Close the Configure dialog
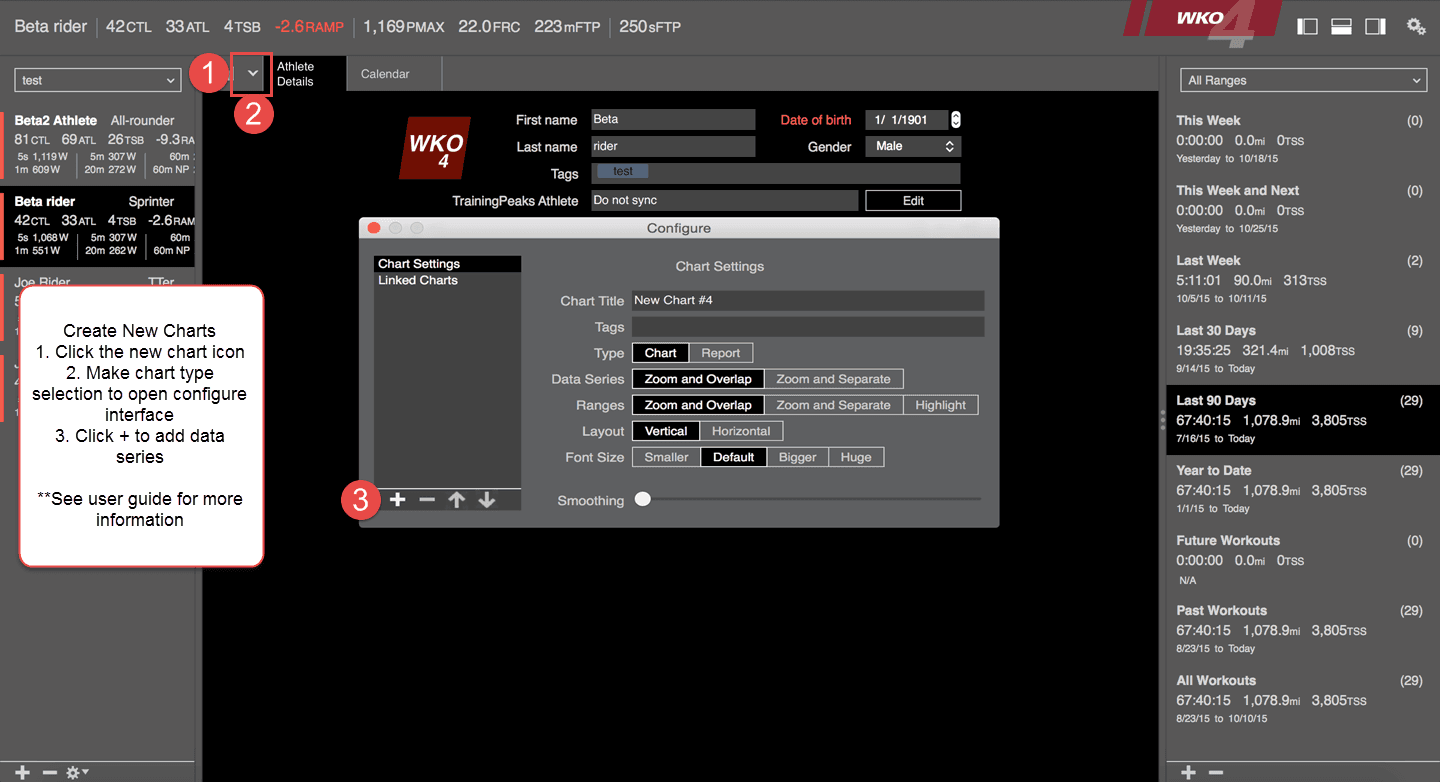Image resolution: width=1440 pixels, height=782 pixels. tap(374, 228)
